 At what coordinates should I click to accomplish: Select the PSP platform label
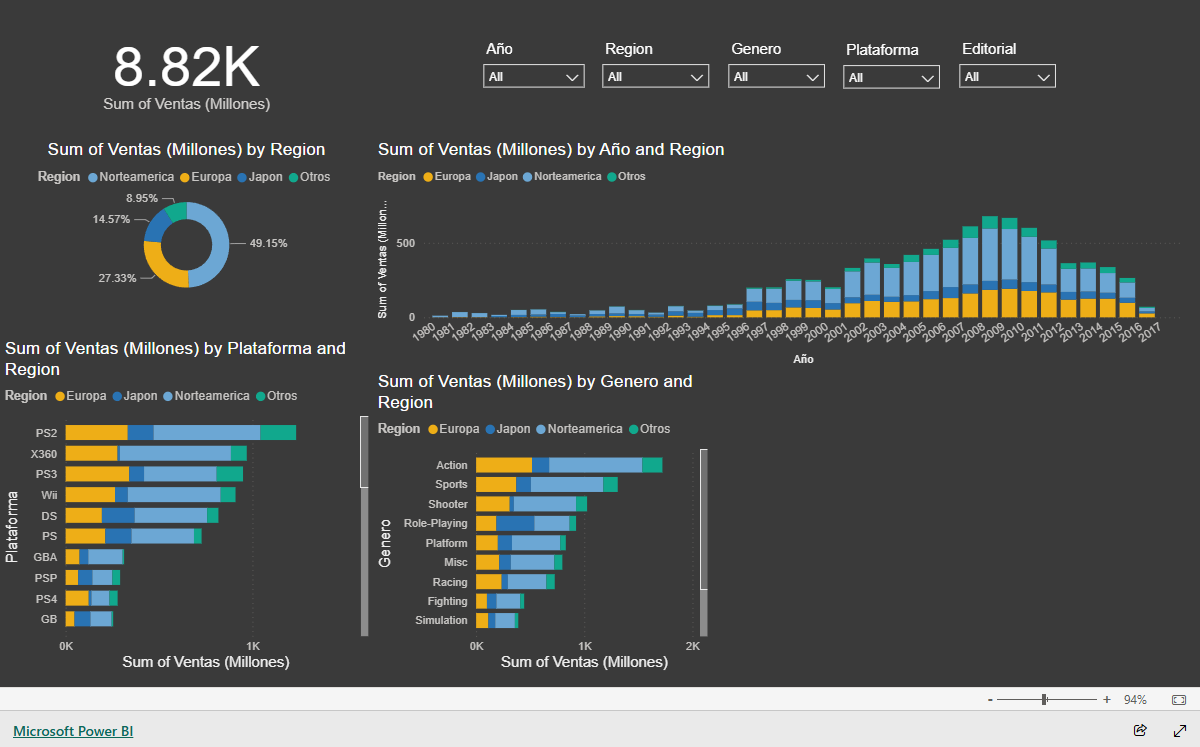coord(46,578)
